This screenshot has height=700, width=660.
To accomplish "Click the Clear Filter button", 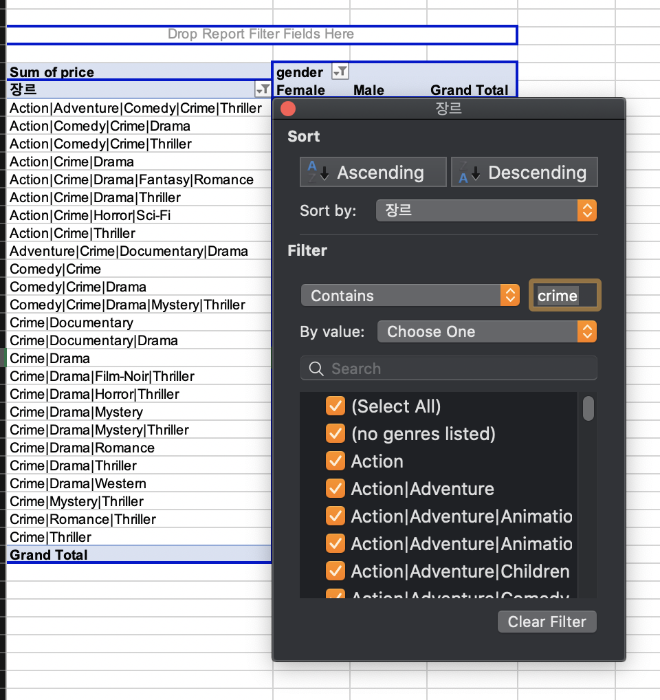I will point(547,621).
